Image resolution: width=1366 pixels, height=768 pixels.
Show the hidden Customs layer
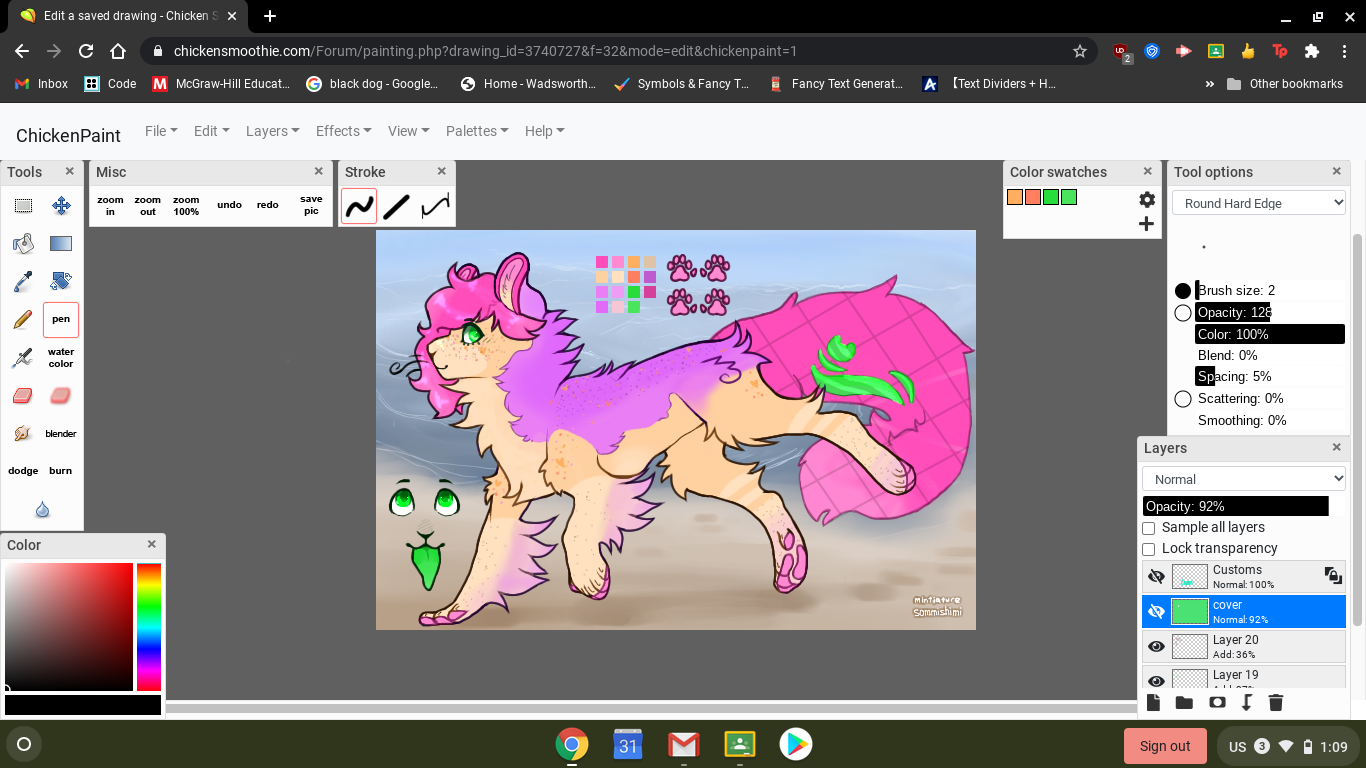point(1157,576)
